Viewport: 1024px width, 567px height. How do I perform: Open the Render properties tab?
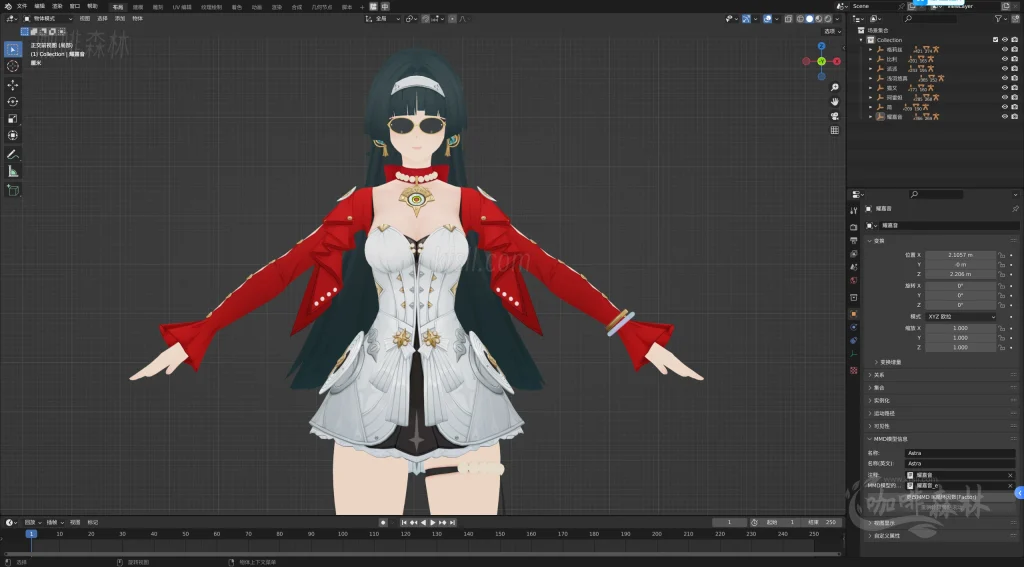click(854, 227)
